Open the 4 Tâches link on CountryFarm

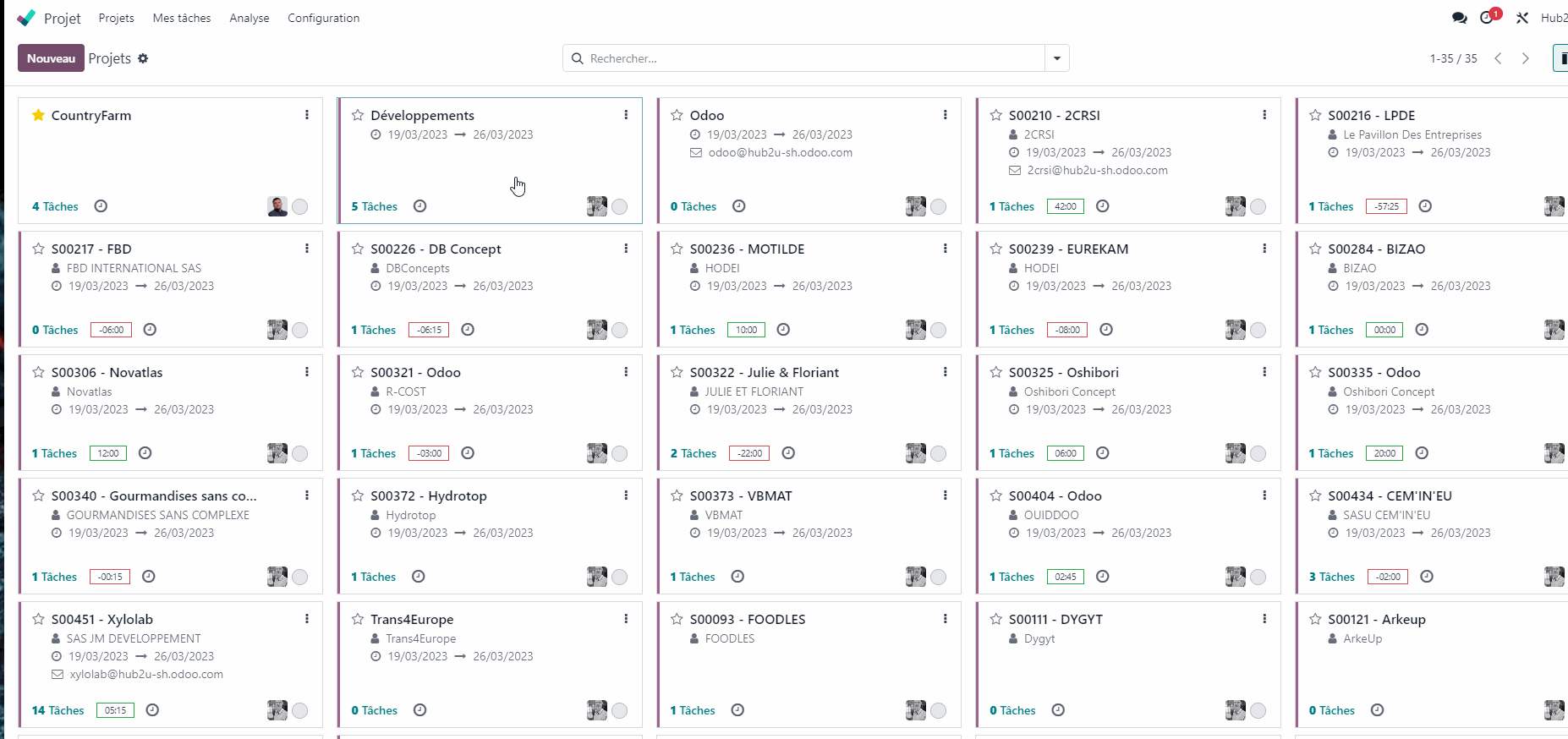(55, 206)
